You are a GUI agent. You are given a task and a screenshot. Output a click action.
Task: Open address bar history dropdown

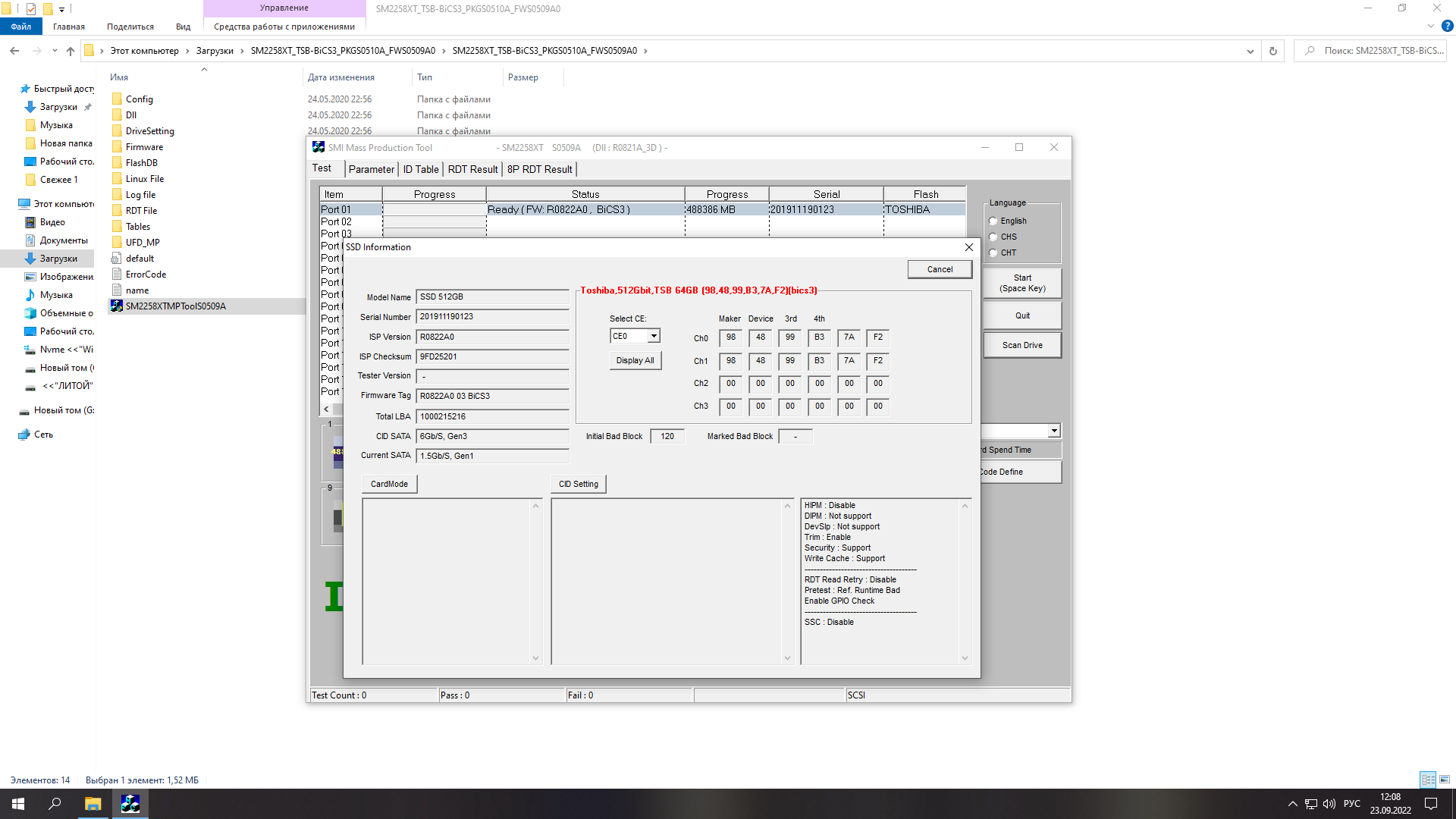(x=1250, y=51)
